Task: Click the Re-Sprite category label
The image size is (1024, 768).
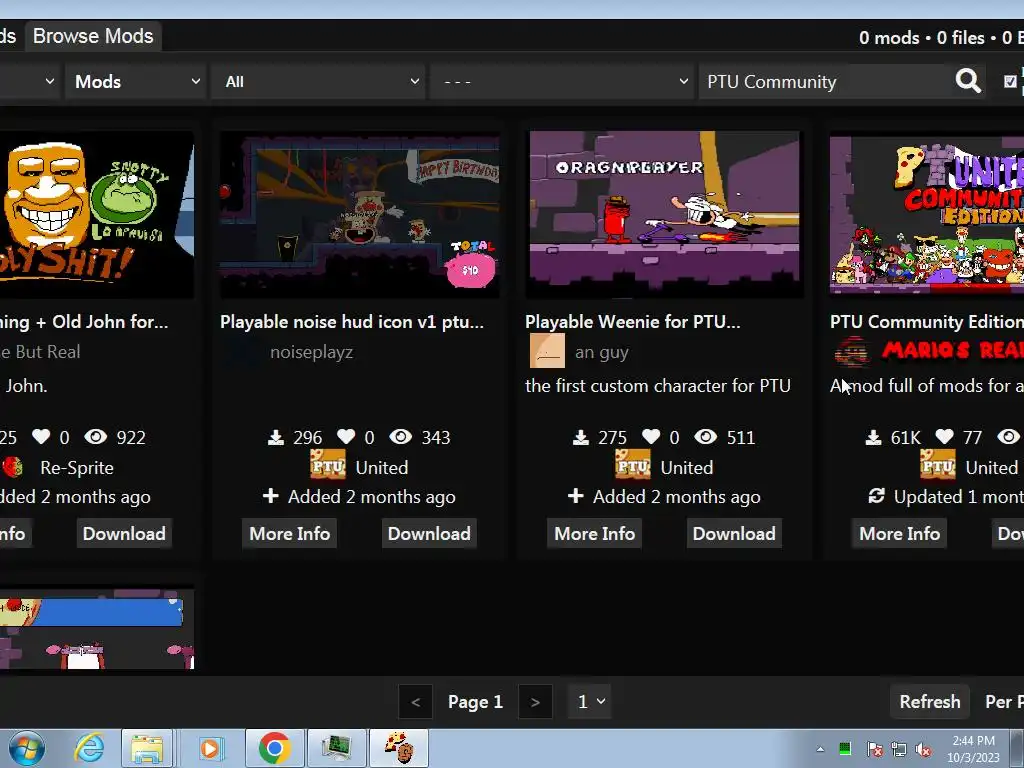Action: 77,468
